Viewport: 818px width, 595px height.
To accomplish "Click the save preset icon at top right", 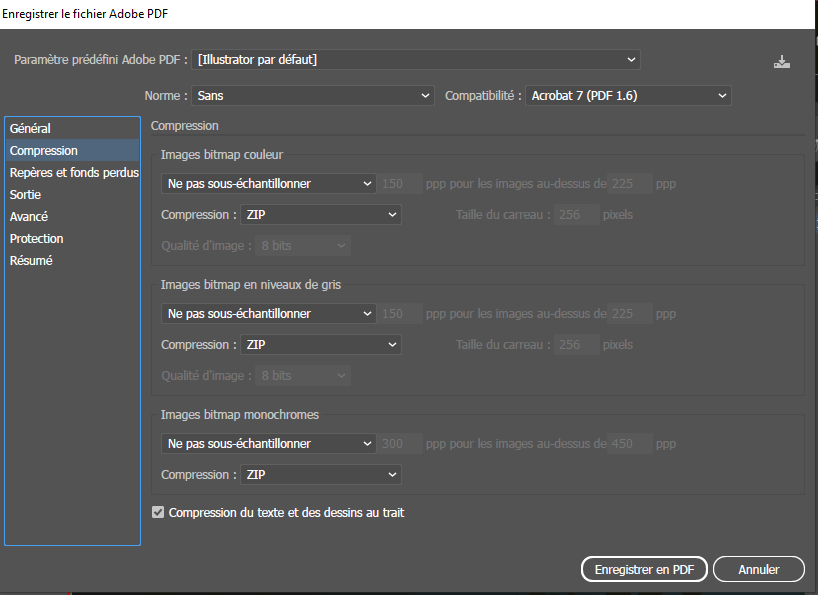I will [x=781, y=62].
